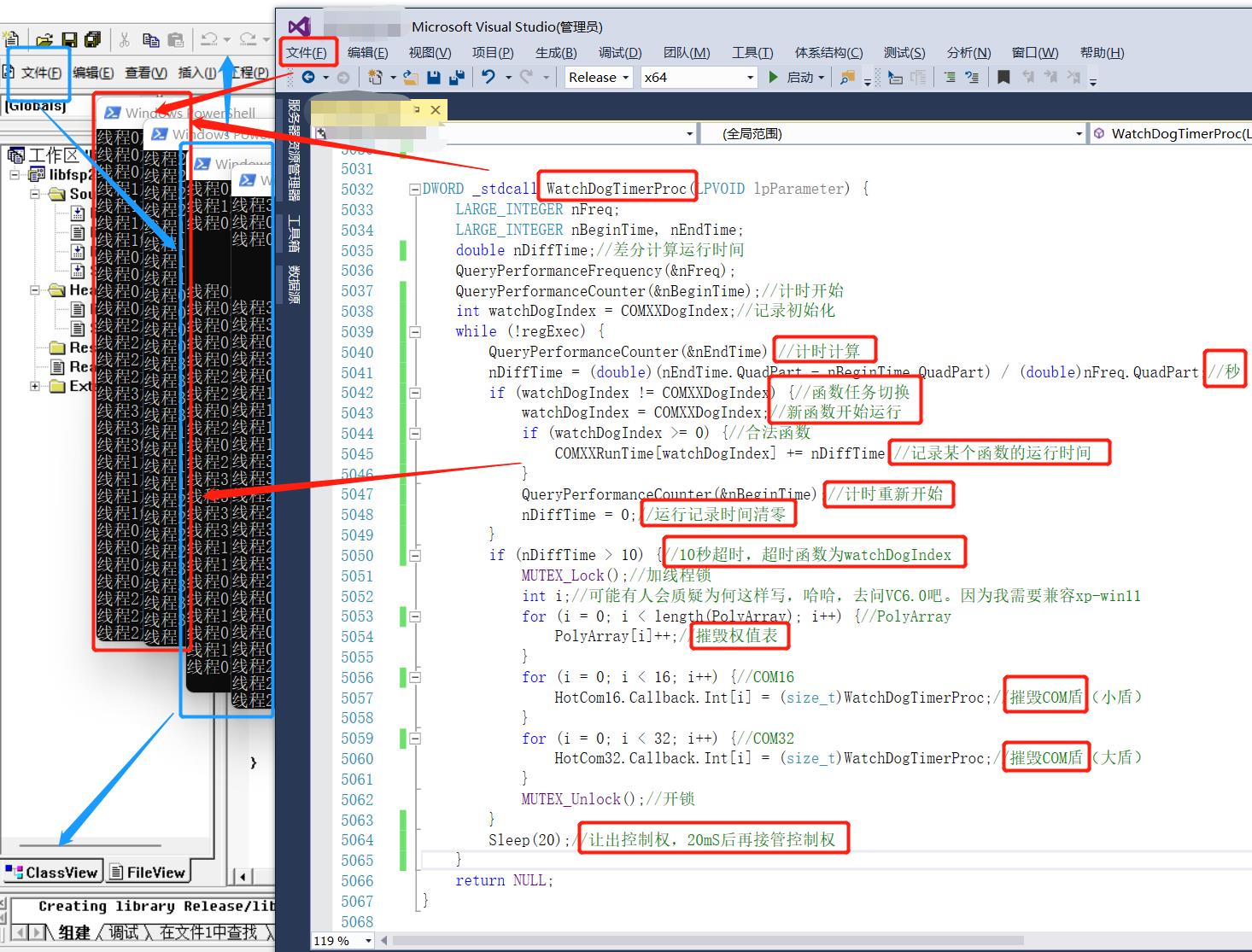Click the VC6 paste clipboard icon
This screenshot has width=1252, height=952.
[175, 39]
